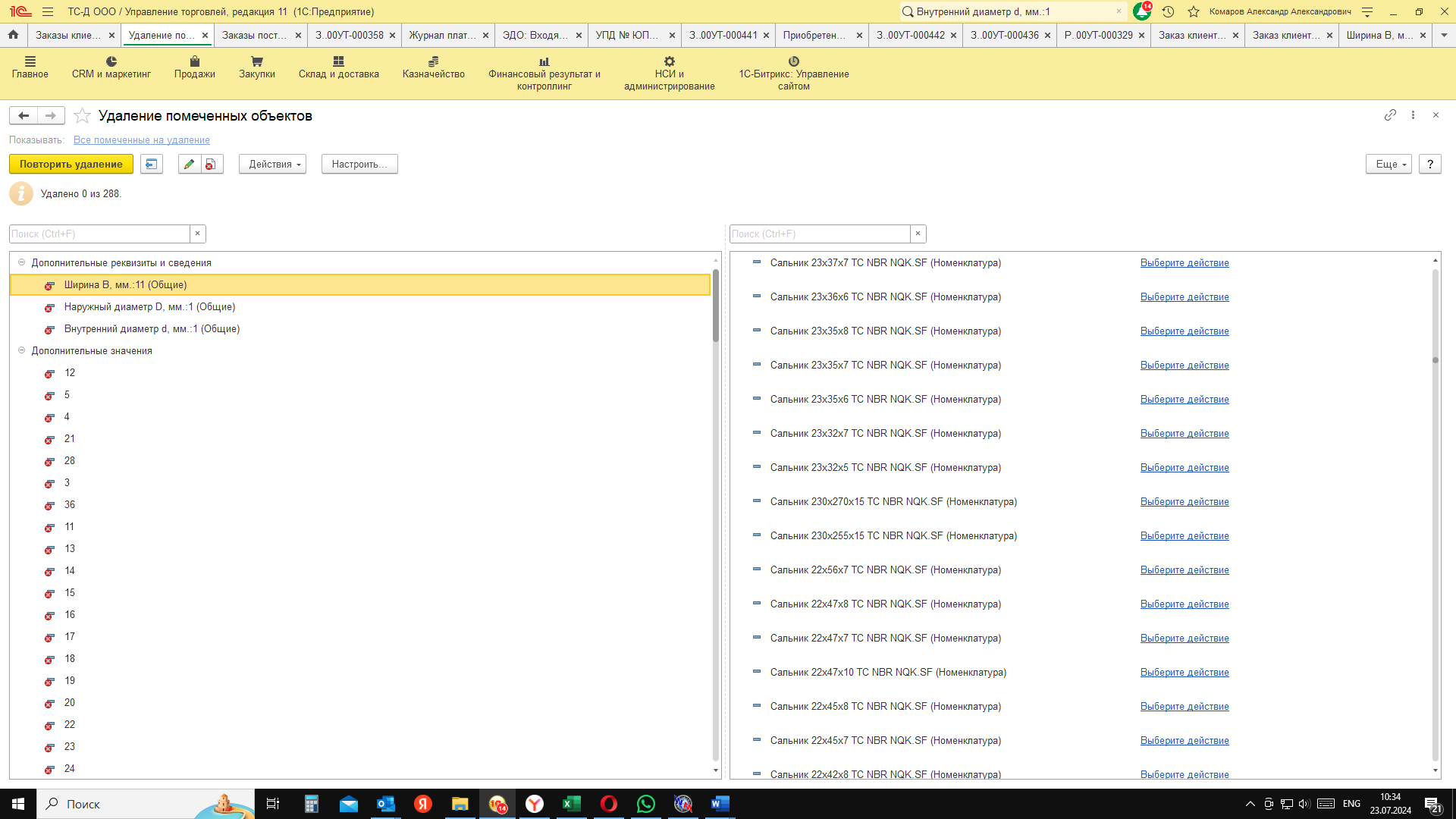Open the main hamburger menu icon
This screenshot has height=819, width=1456.
tap(48, 11)
